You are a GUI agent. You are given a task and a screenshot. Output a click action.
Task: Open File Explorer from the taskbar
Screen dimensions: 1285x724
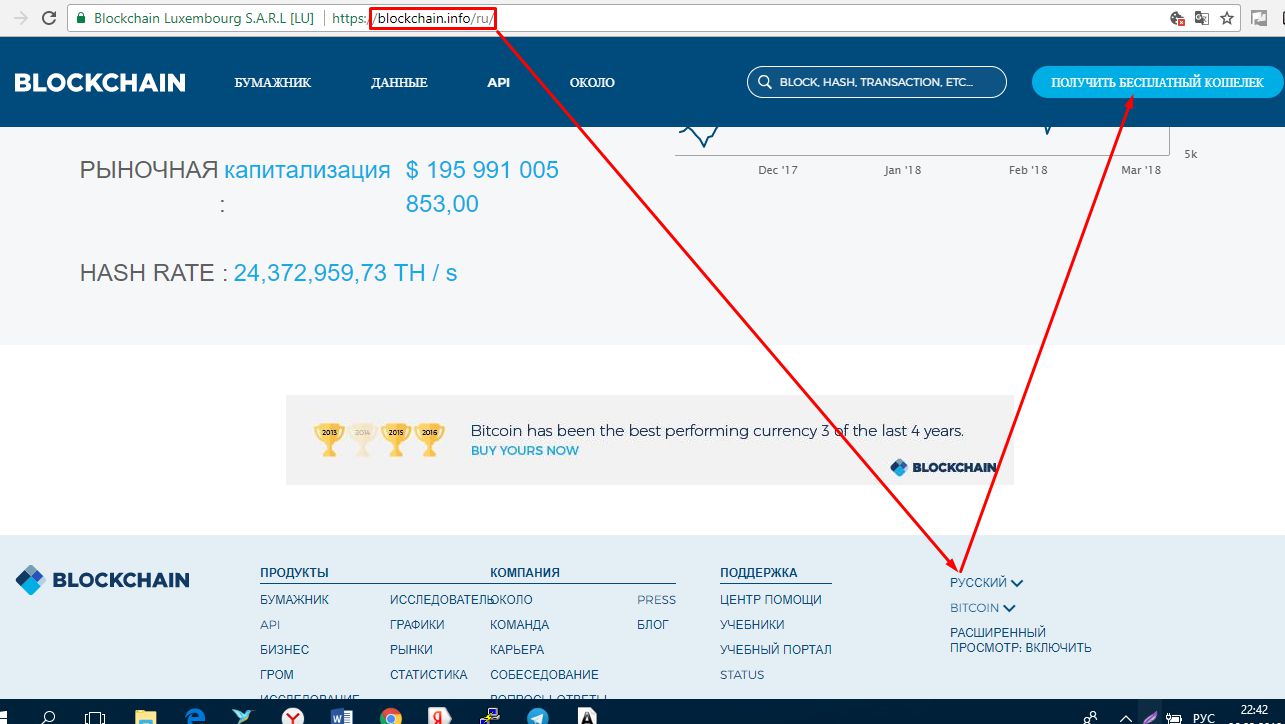pos(146,716)
